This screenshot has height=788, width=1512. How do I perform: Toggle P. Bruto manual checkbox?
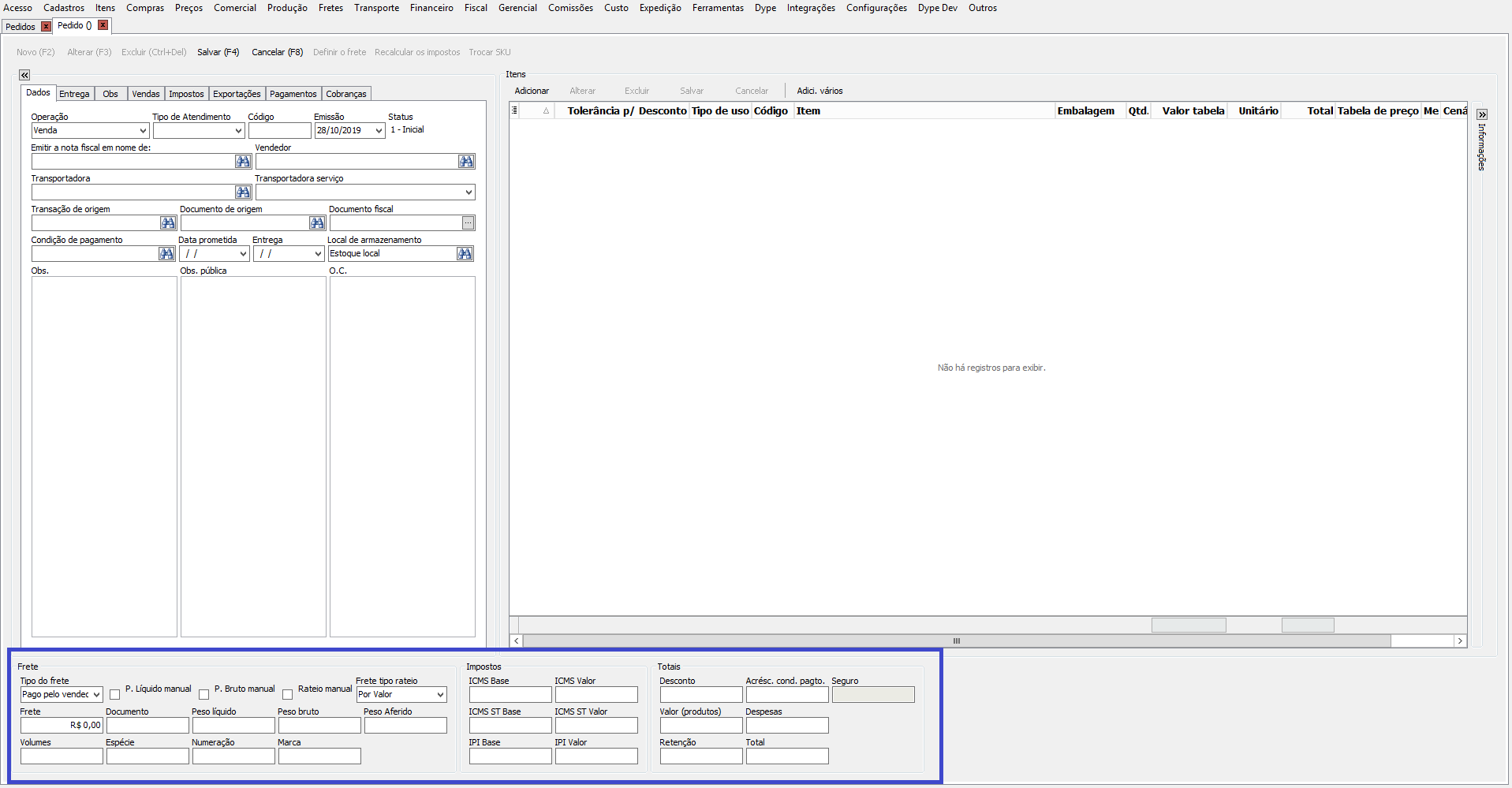203,695
